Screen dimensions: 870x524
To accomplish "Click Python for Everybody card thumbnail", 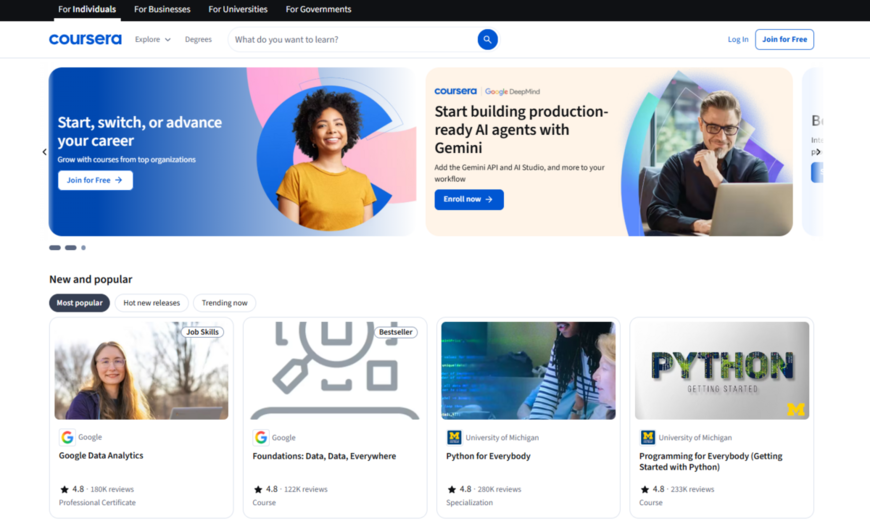I will (528, 370).
